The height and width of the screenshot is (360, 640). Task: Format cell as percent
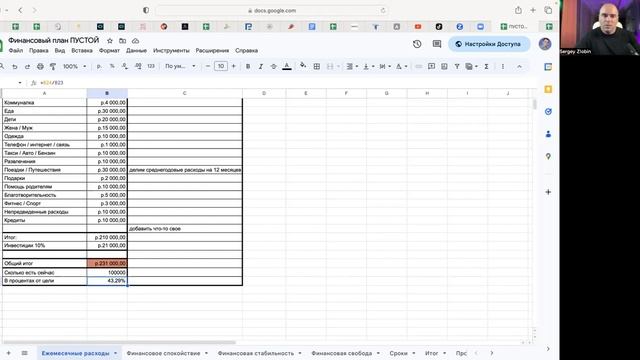coord(112,67)
